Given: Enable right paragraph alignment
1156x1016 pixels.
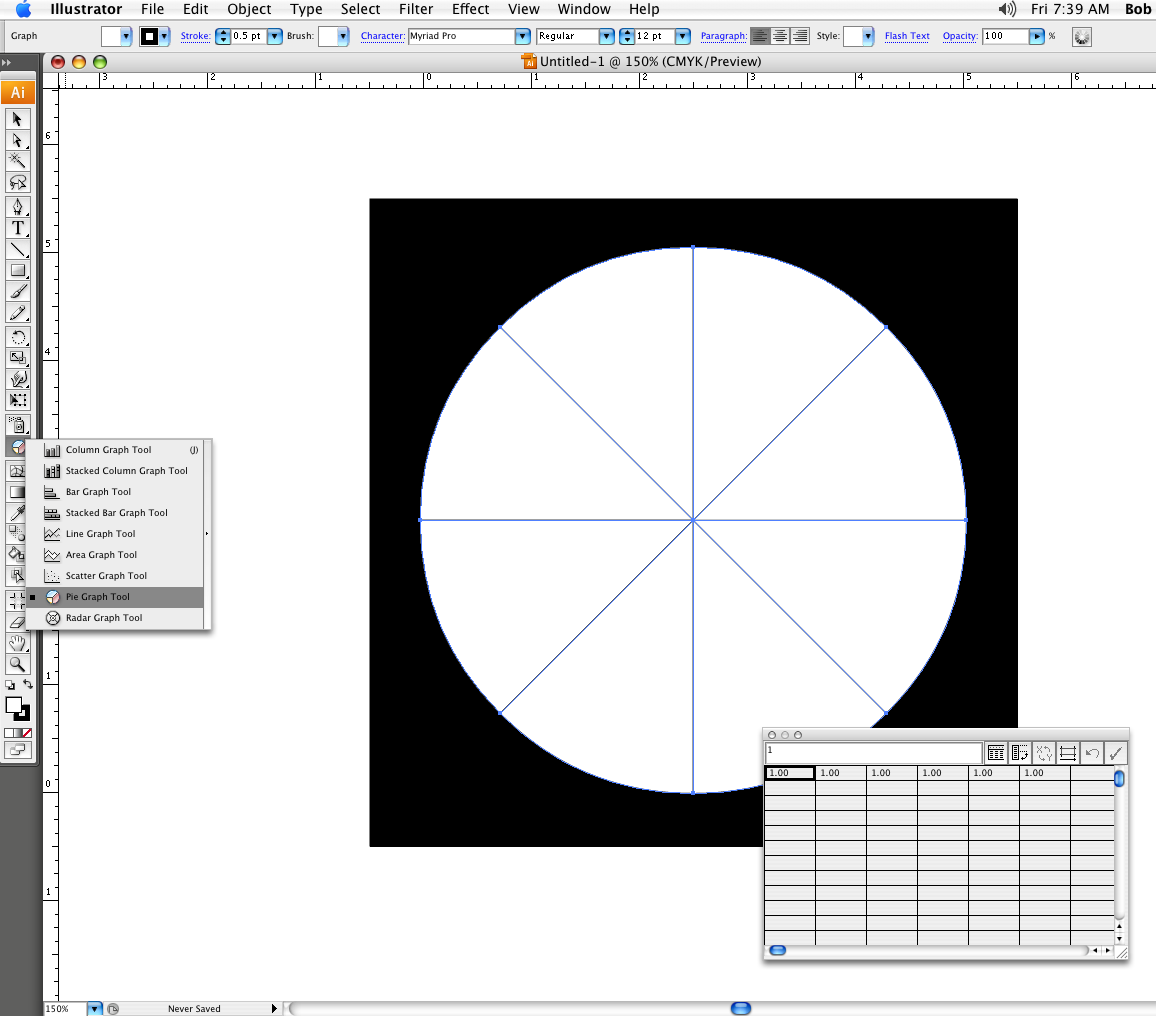Looking at the screenshot, I should click(799, 36).
